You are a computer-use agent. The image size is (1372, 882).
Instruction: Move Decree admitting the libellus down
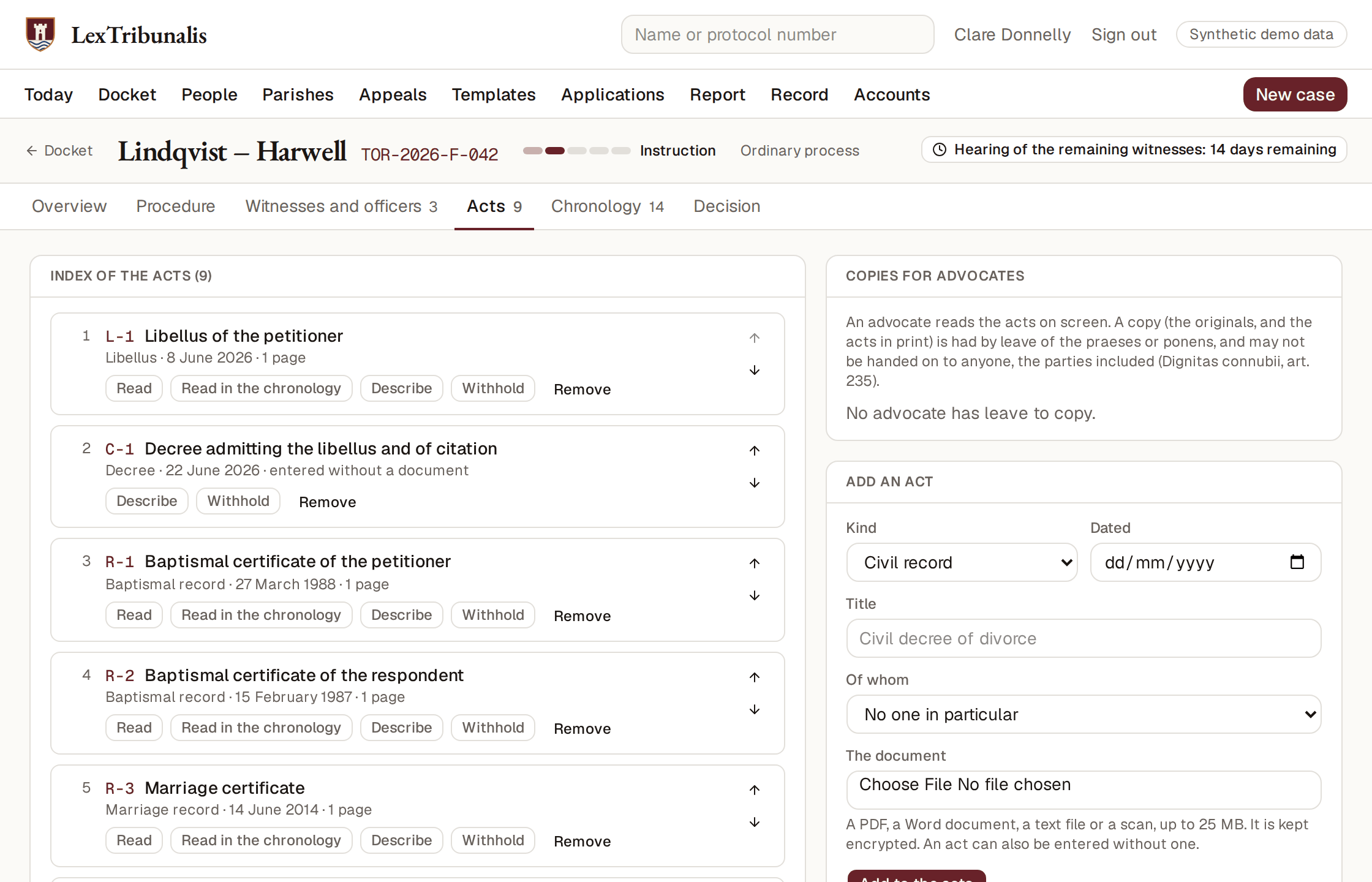[755, 483]
